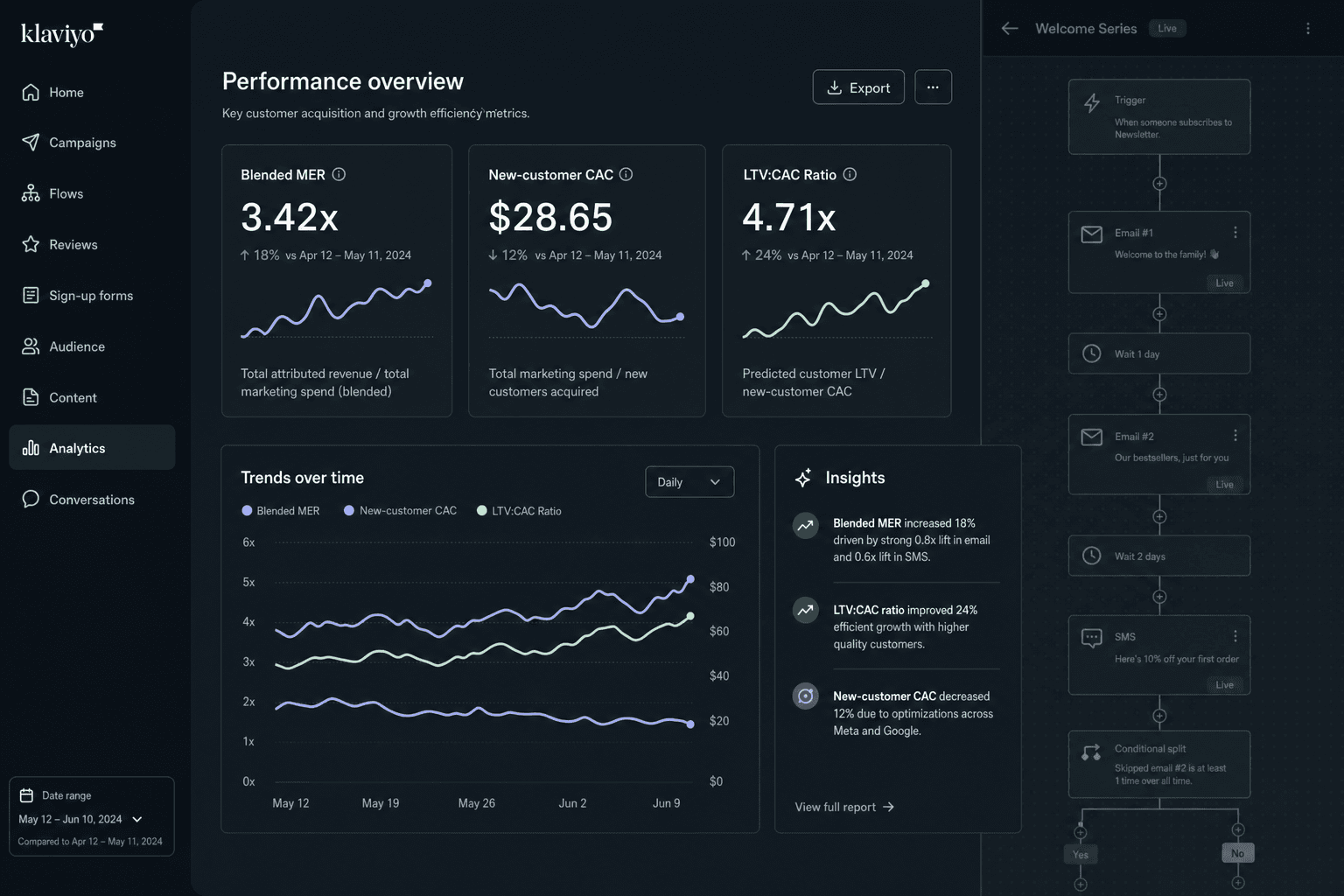1344x896 pixels.
Task: Select the Wait 2 days clock icon
Action: pos(1092,556)
